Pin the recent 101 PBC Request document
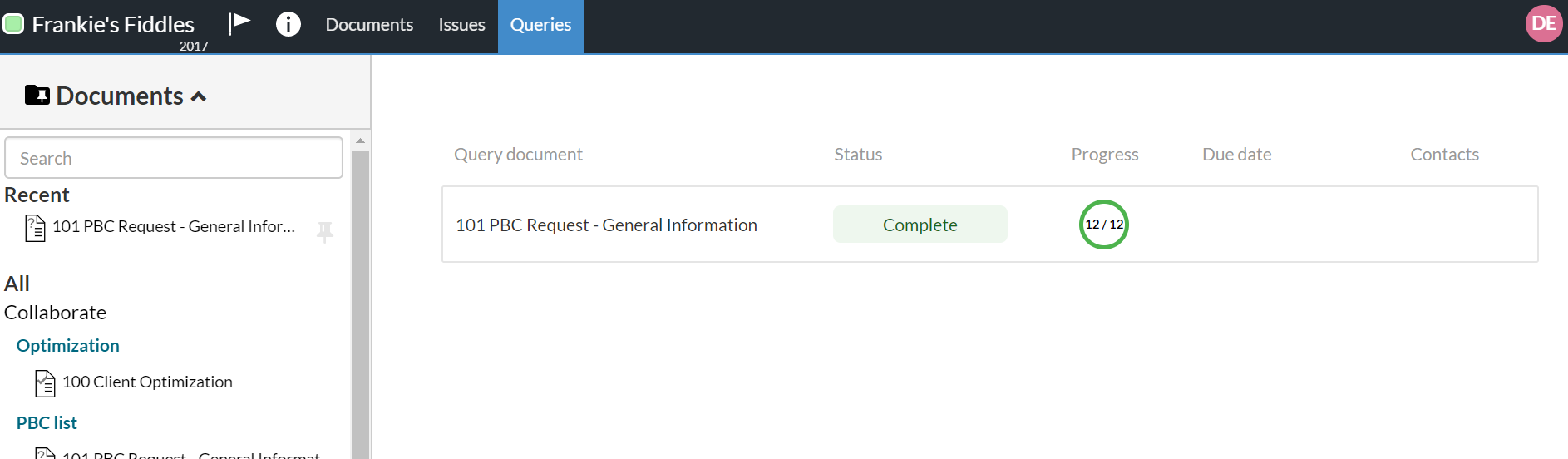Screen dimensions: 1568x459 (x=325, y=230)
